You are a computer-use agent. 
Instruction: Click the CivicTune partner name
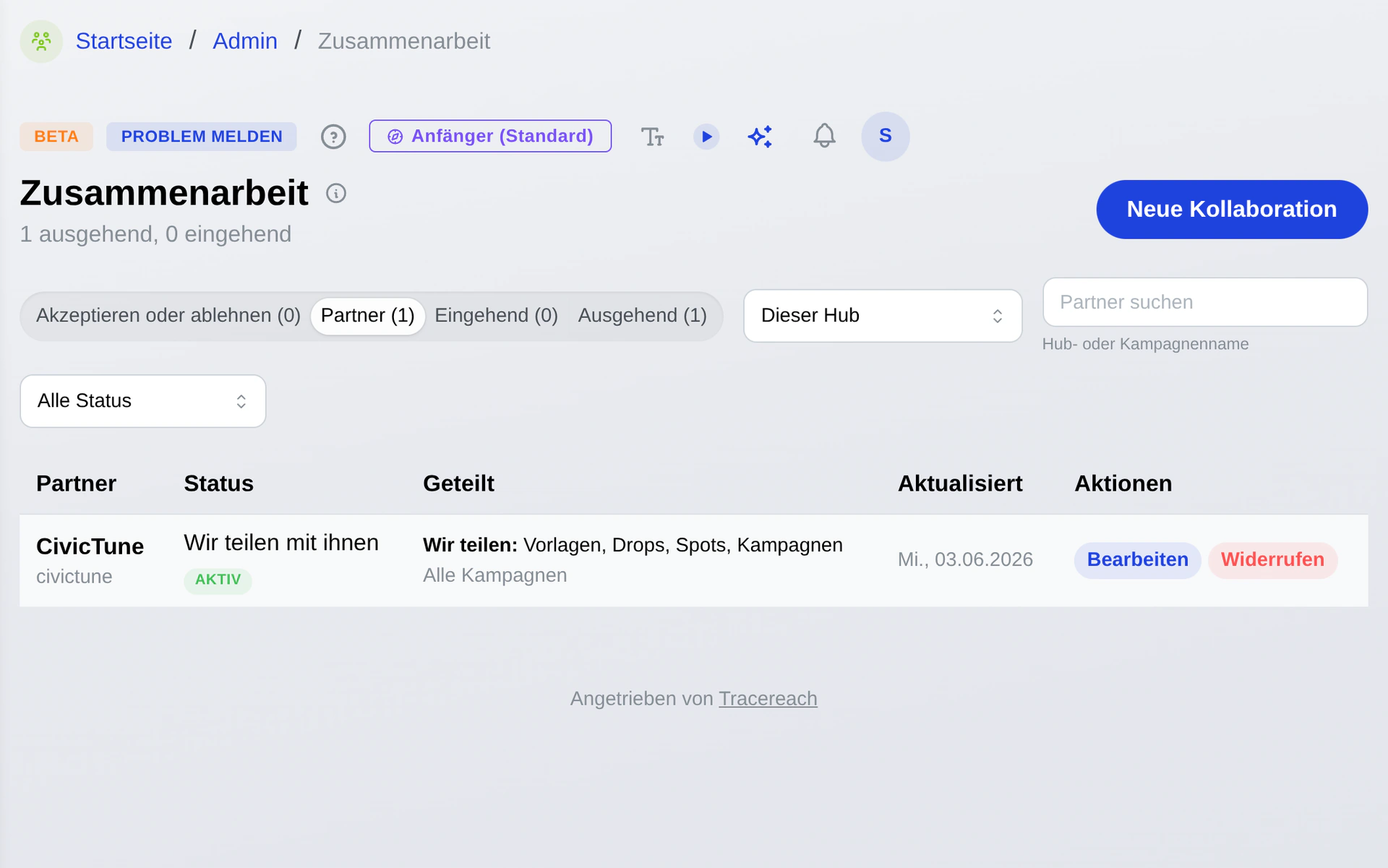(x=90, y=546)
